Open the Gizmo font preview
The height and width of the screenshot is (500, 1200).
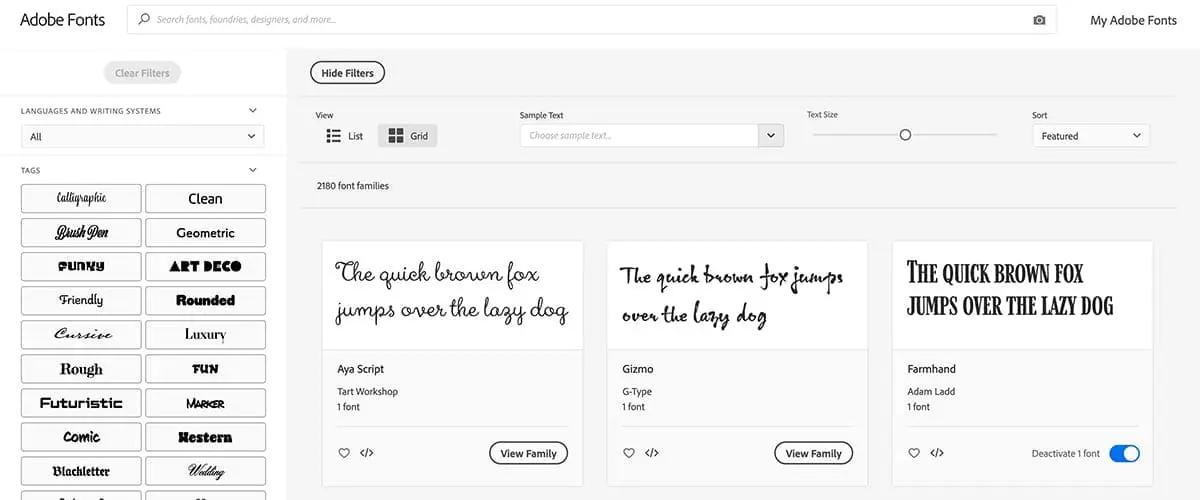pyautogui.click(x=737, y=295)
